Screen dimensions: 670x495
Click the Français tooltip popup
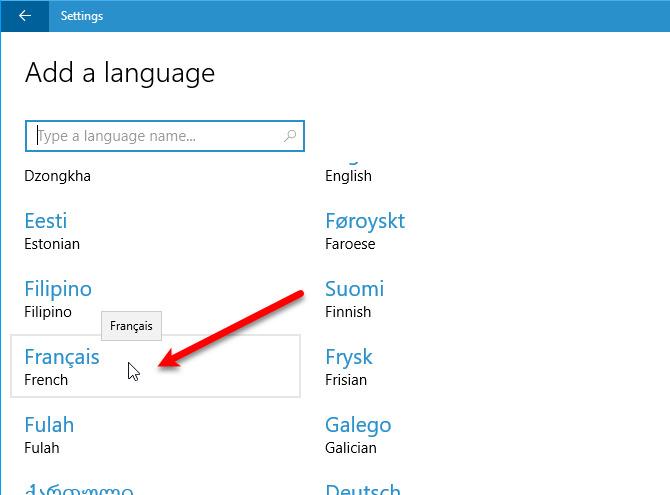click(131, 326)
